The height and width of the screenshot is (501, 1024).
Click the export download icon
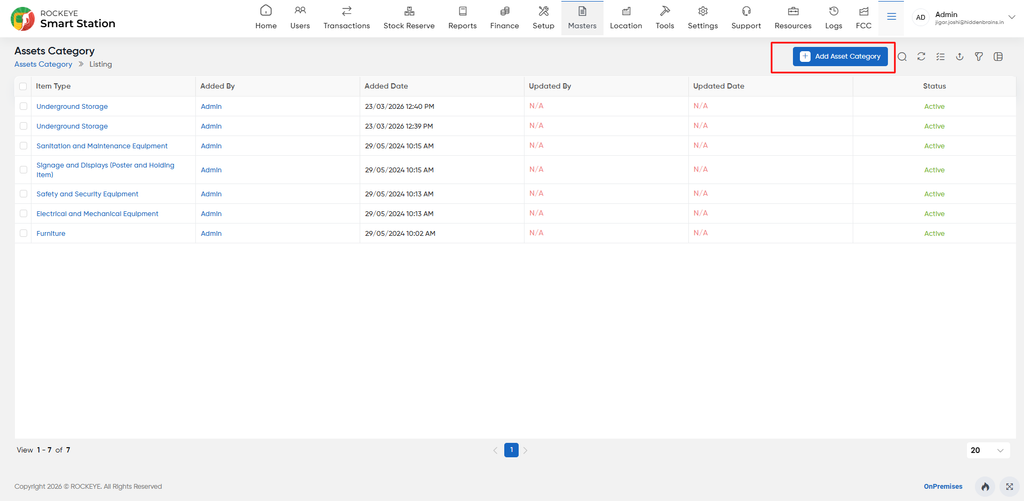[x=959, y=57]
